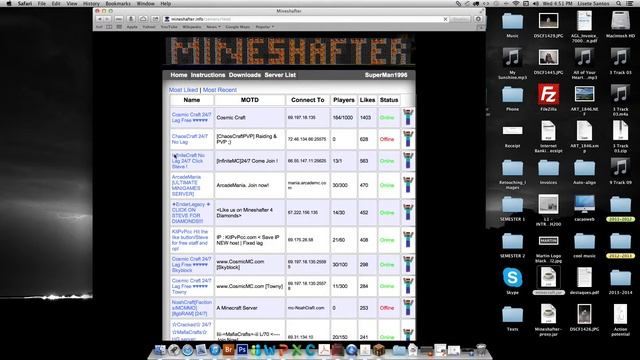Open Microsoft PowerPoint from the dock
This screenshot has width=640, height=360.
tap(283, 350)
